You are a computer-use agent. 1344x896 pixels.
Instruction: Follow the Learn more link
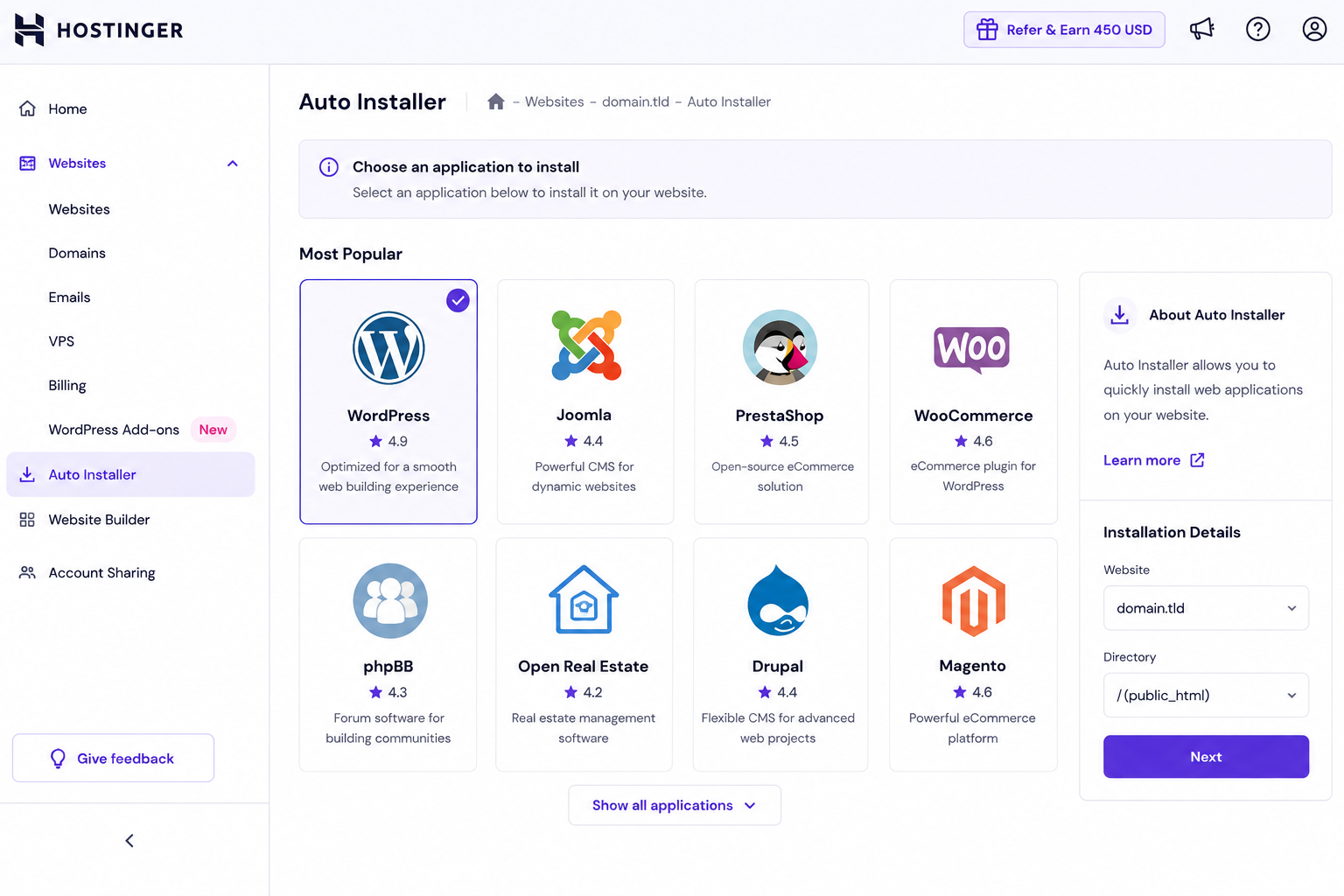point(1142,460)
